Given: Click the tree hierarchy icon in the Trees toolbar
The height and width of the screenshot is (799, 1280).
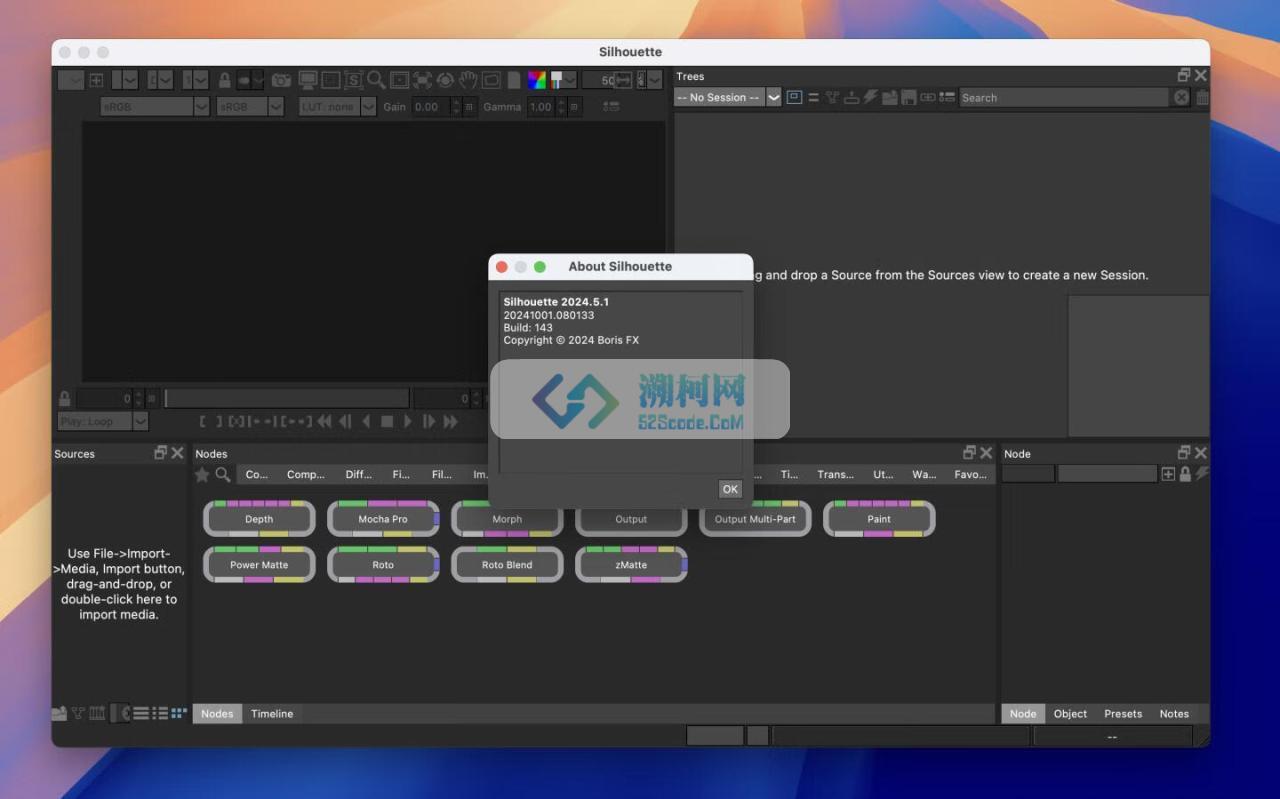Looking at the screenshot, I should pos(831,97).
